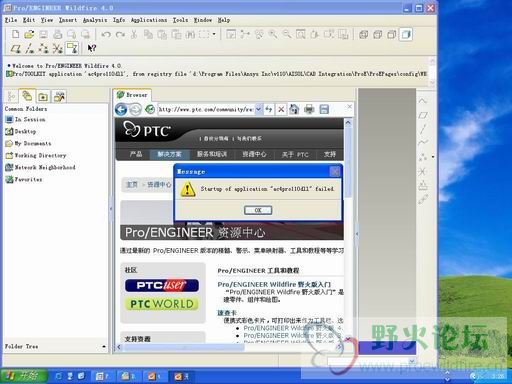
Task: Click the Print icon in the main toolbar
Action: tap(57, 34)
